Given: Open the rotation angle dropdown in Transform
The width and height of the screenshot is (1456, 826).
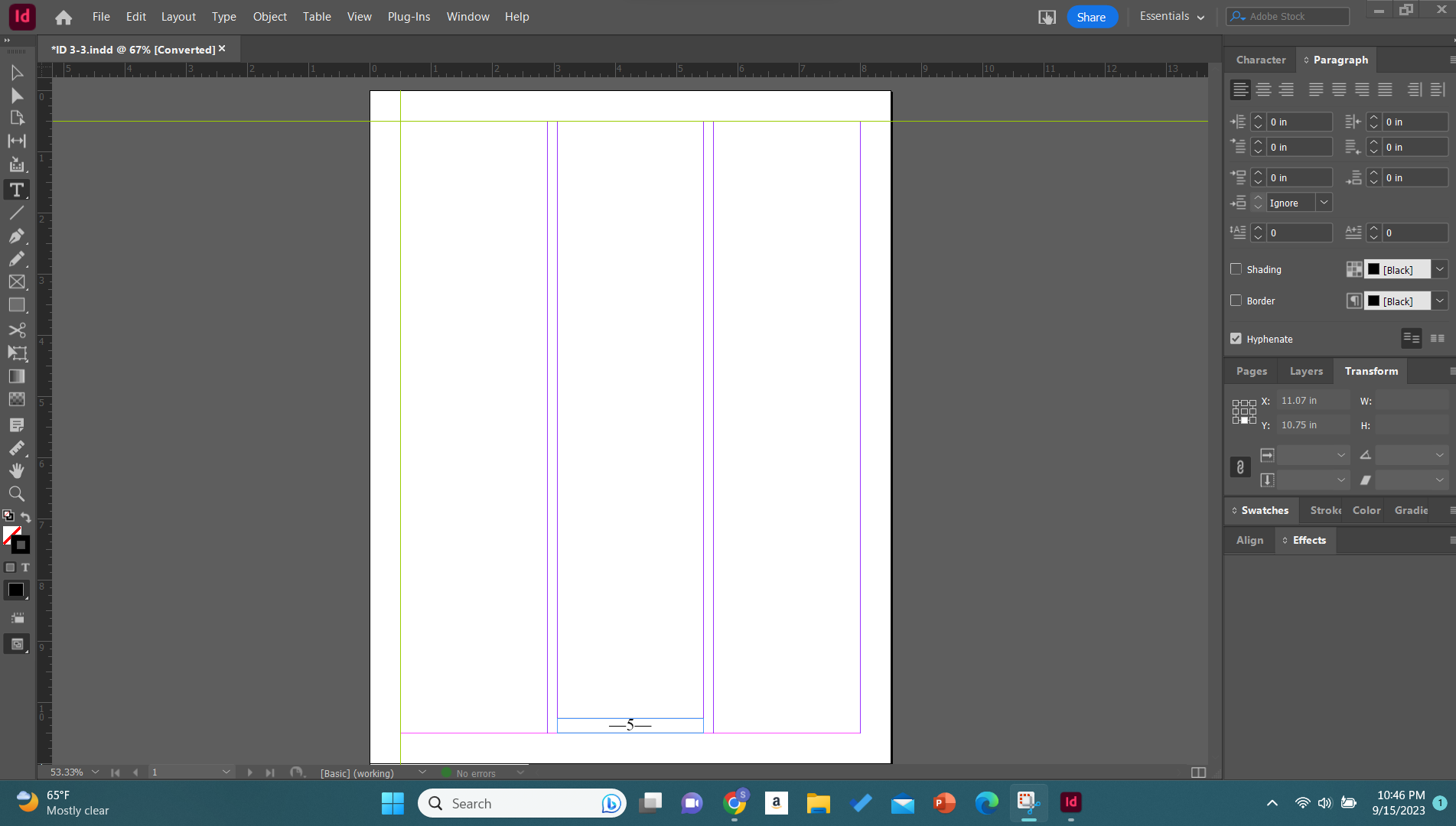Looking at the screenshot, I should 1439,455.
